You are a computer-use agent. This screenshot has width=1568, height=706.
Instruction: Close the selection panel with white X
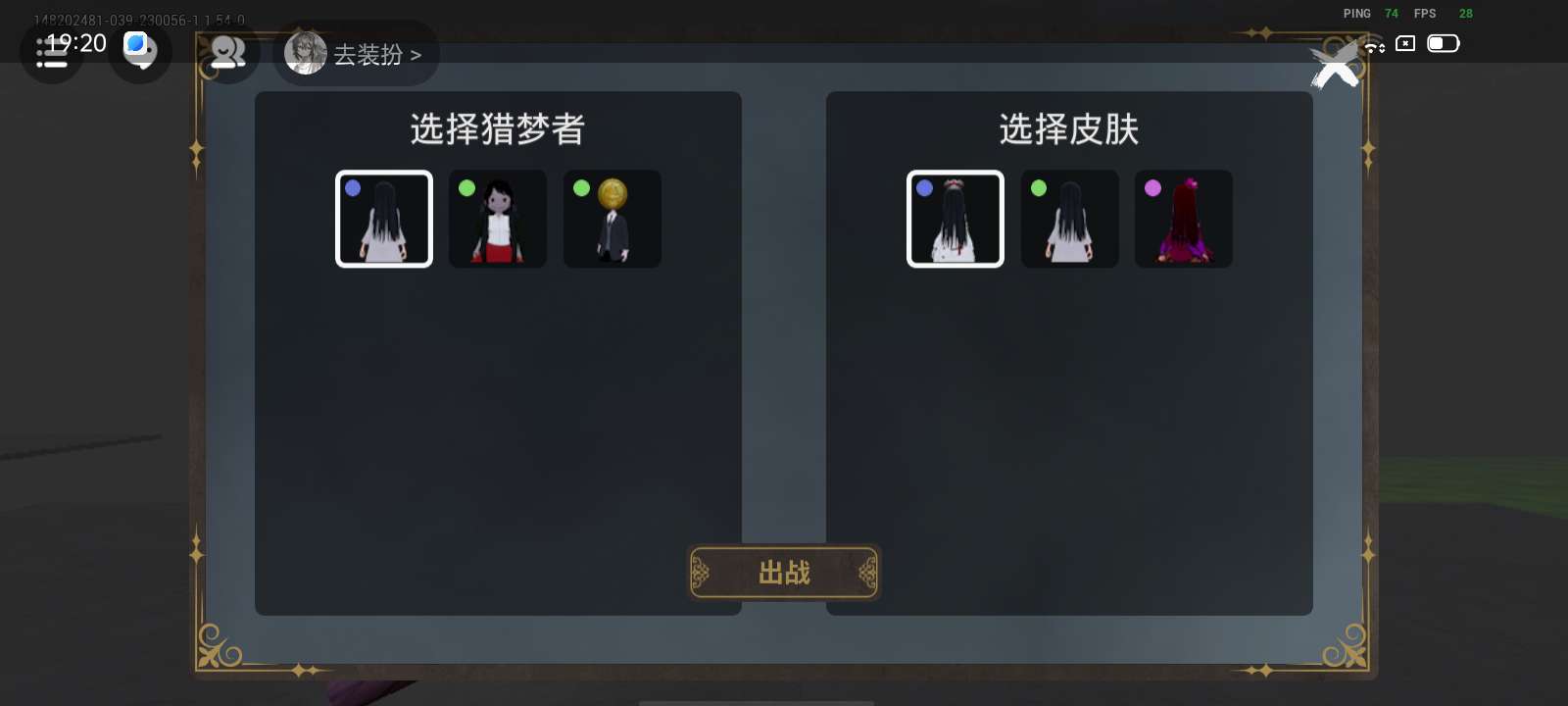click(x=1336, y=67)
